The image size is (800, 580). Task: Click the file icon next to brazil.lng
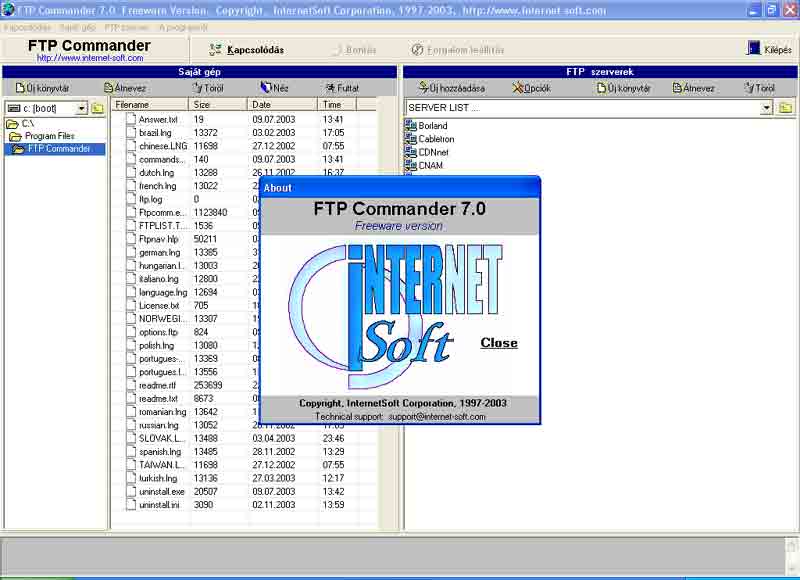pos(131,133)
